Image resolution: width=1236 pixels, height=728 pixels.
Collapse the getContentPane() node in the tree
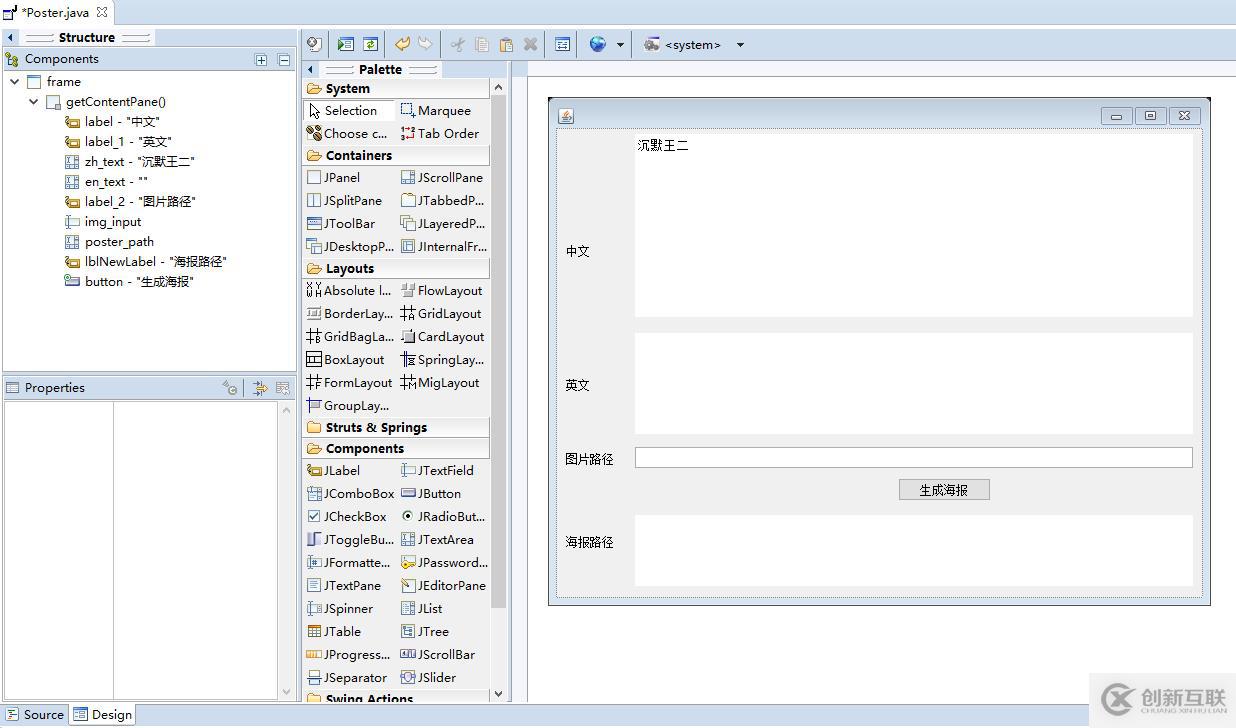click(33, 101)
